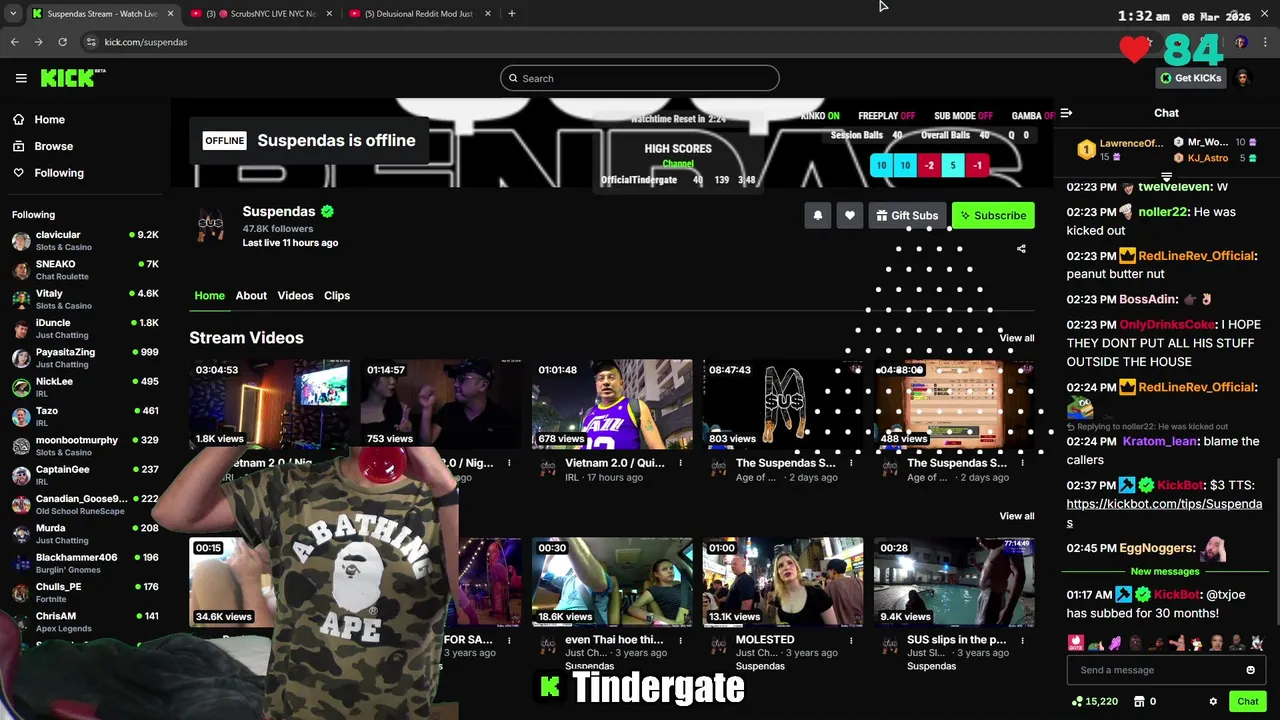Click the green Chat send button

[1247, 702]
